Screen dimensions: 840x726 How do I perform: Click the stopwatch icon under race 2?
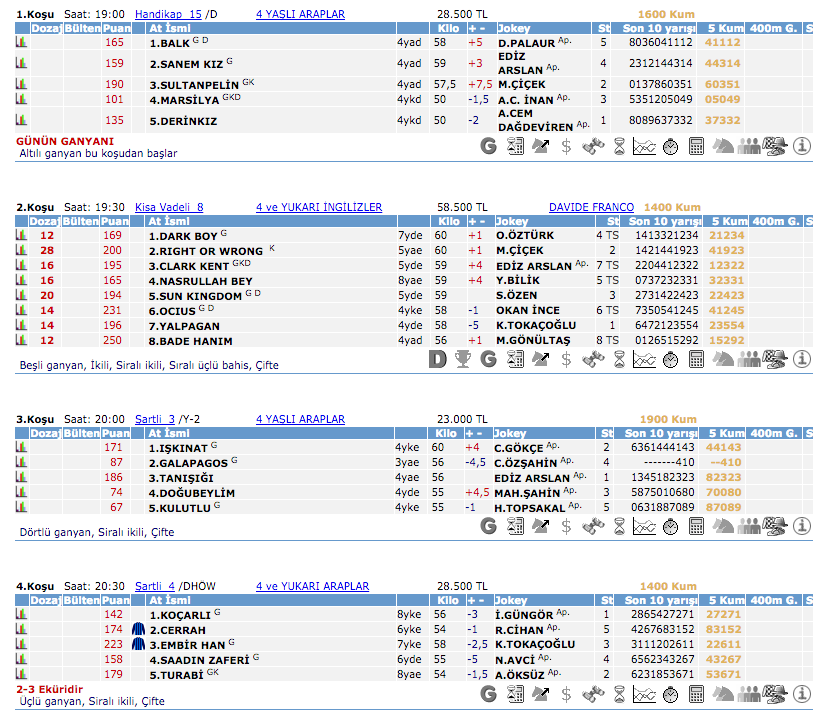point(671,359)
